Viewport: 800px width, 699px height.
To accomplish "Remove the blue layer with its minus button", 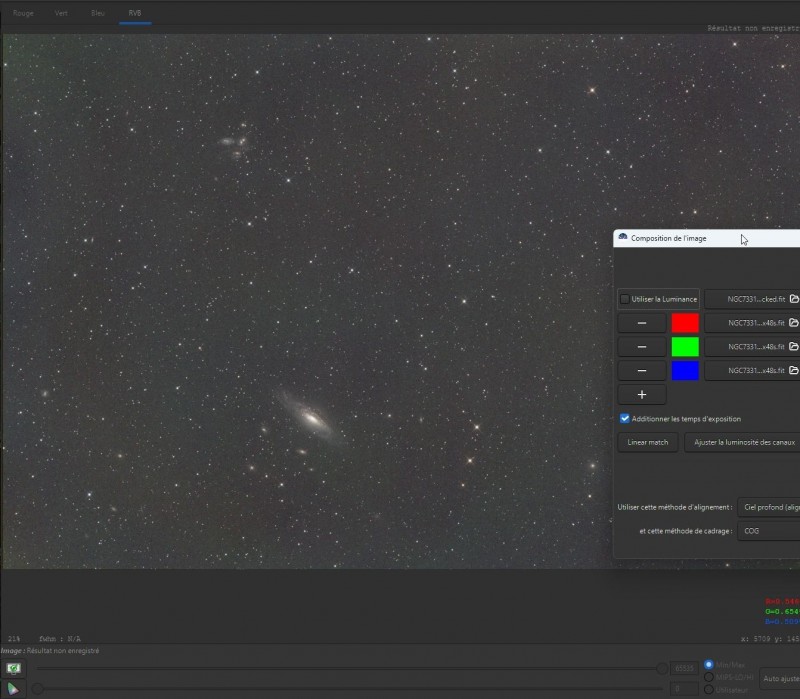I will click(x=642, y=370).
